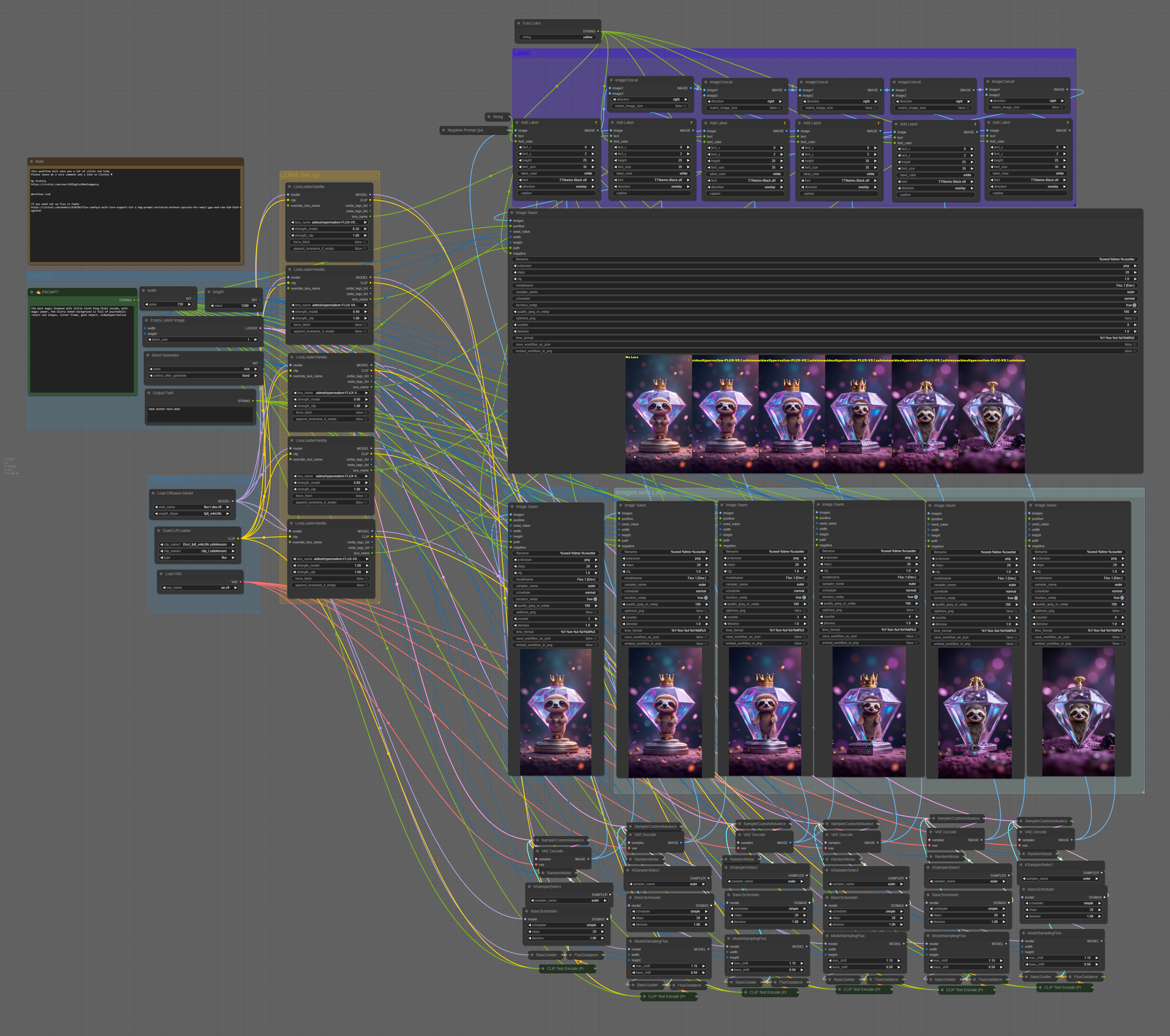The height and width of the screenshot is (1036, 1170).
Task: Click the Load Diffusion Model node's header dot
Action: click(153, 493)
